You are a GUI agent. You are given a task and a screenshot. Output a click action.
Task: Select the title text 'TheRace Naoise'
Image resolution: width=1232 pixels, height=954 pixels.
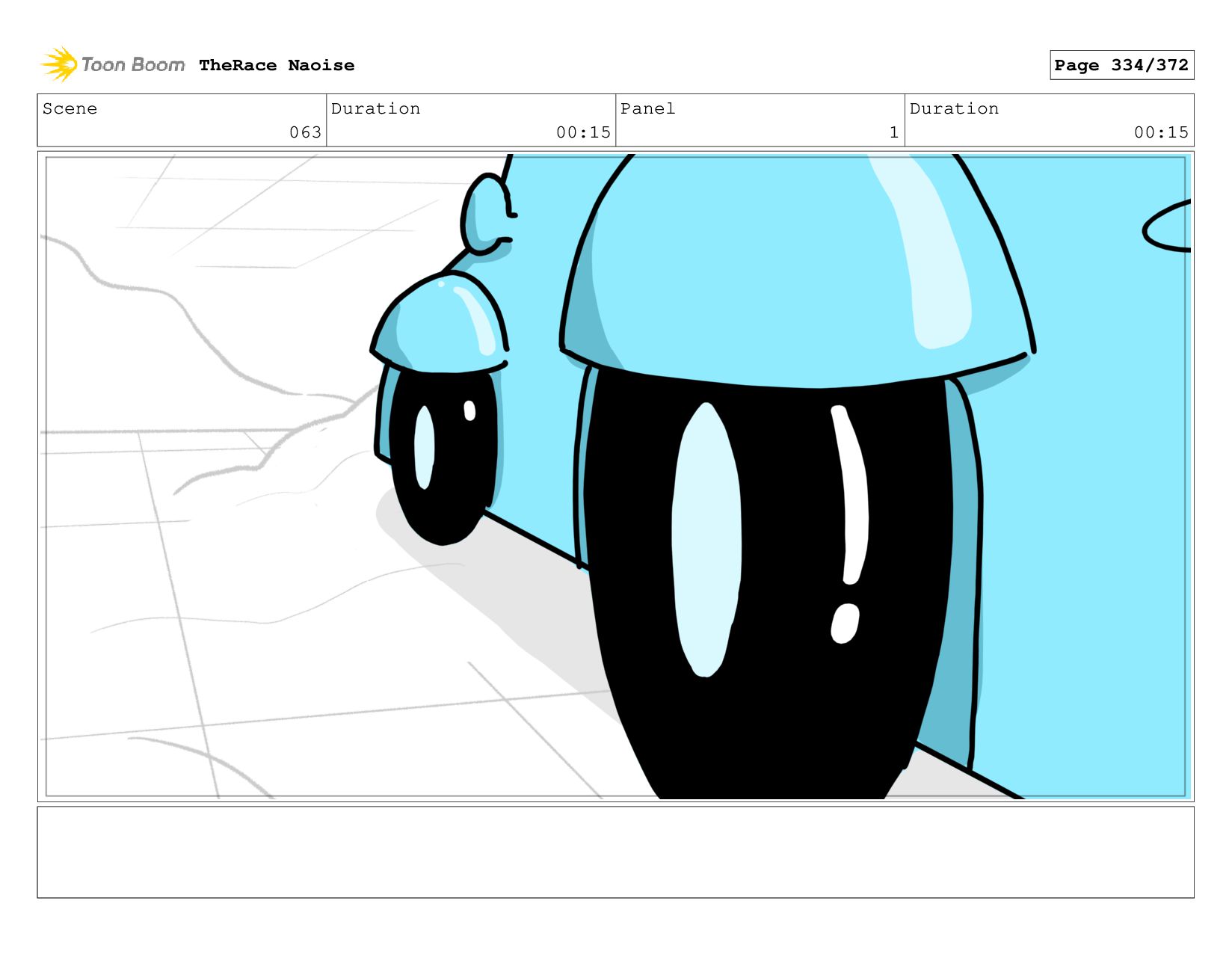(277, 65)
